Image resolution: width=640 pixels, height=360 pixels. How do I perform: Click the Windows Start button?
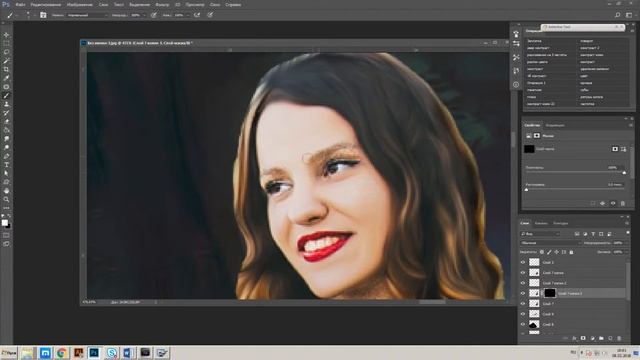click(9, 353)
